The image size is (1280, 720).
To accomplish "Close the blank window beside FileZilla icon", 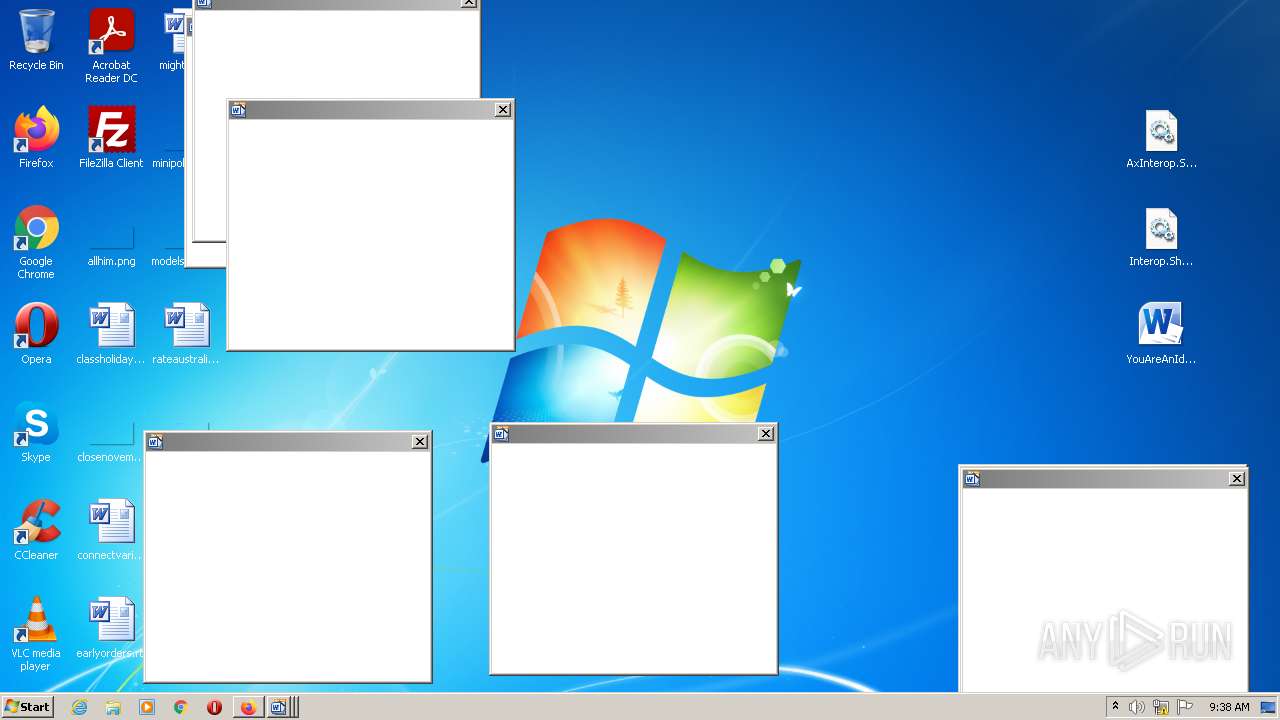I will point(503,110).
